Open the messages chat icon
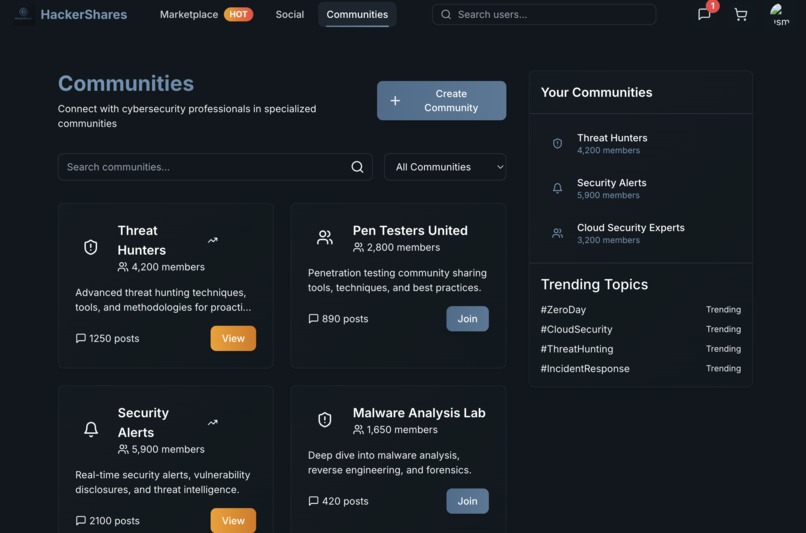This screenshot has width=806, height=533. coord(704,14)
